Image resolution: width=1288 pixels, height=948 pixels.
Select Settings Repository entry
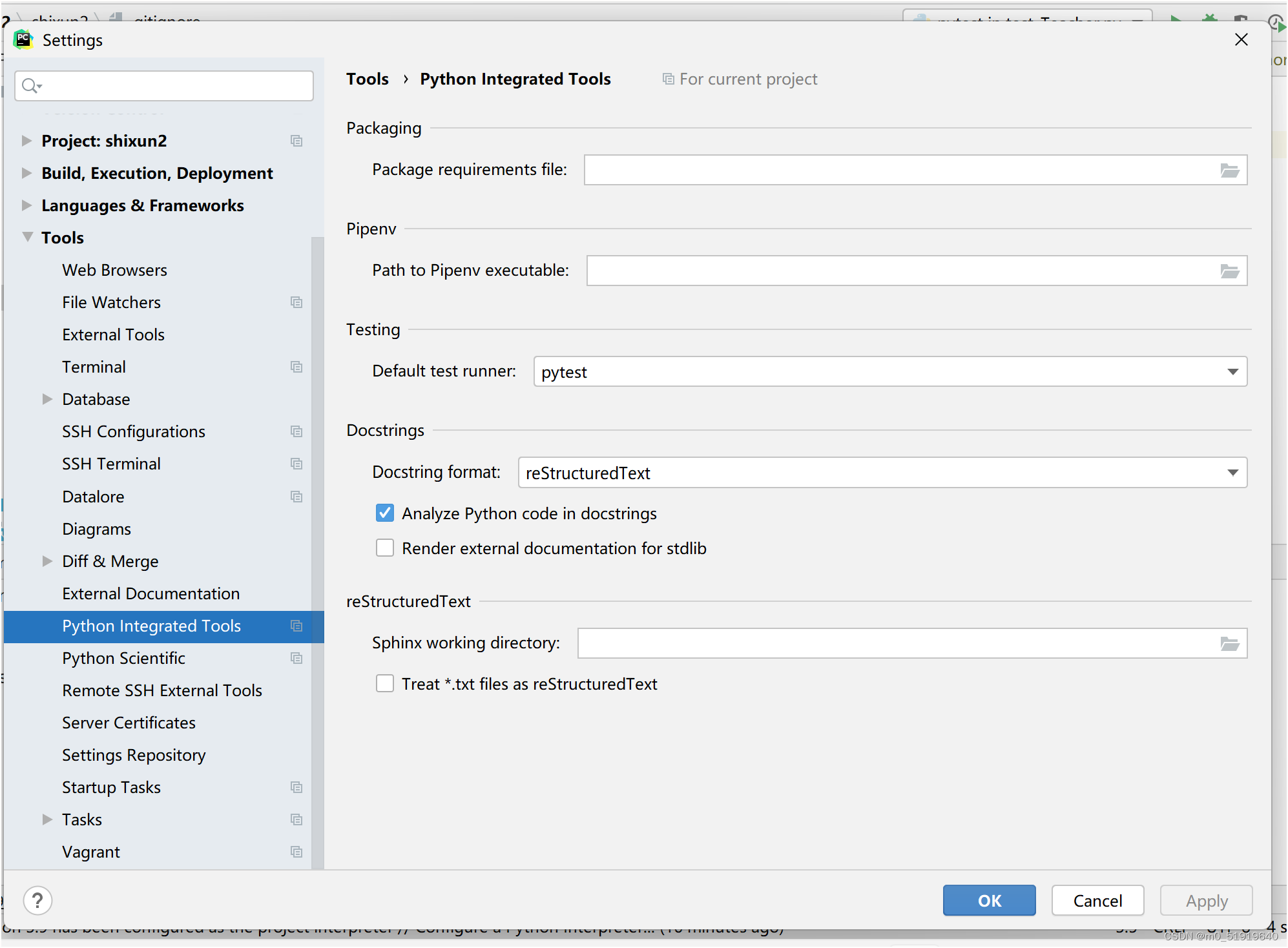[x=134, y=755]
